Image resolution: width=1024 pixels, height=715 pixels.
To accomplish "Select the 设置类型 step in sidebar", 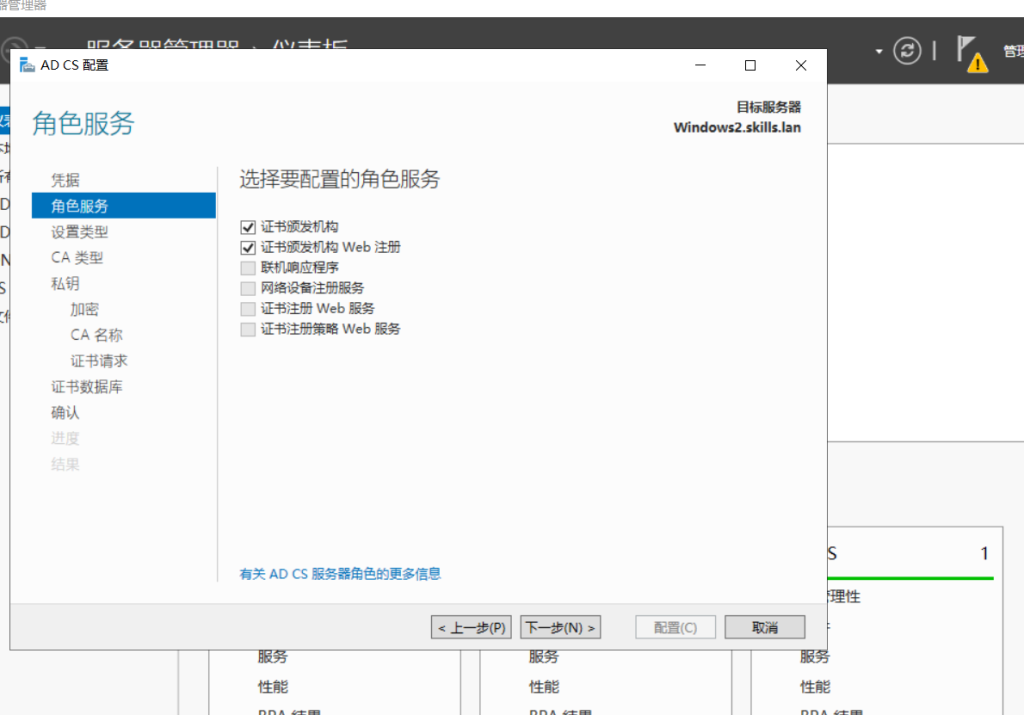I will (80, 232).
